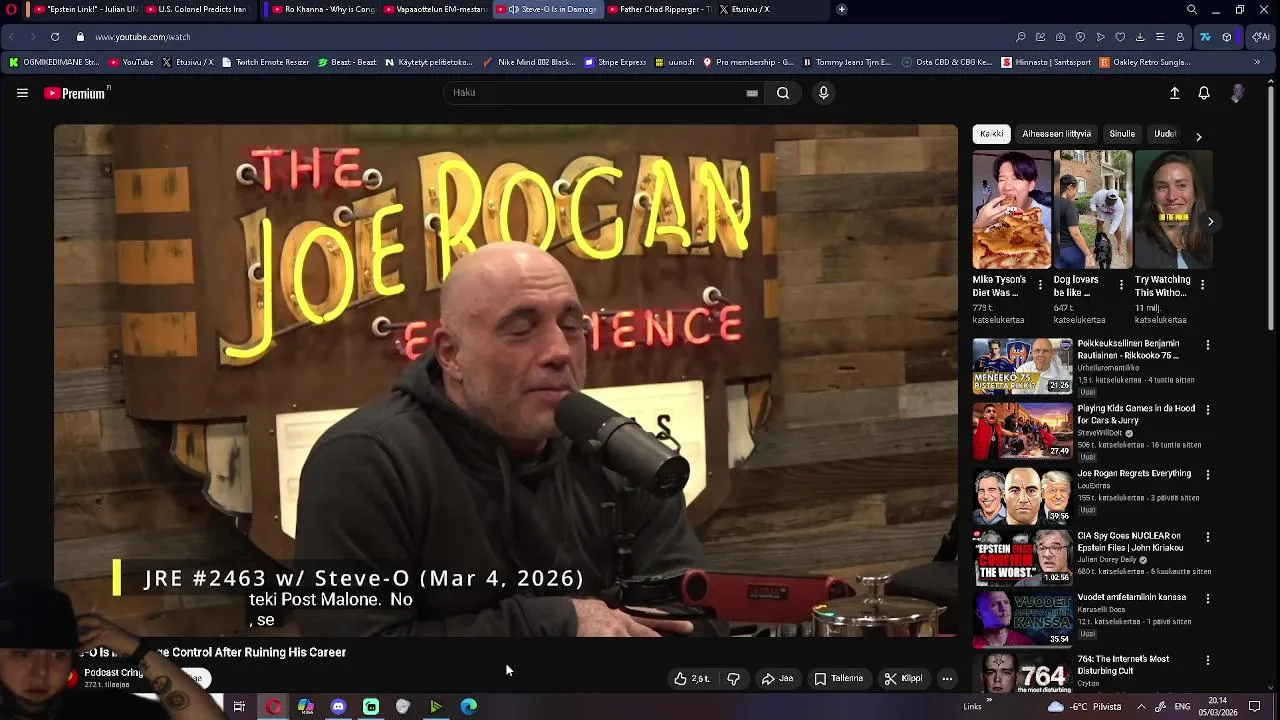Open the Mike Tyson's Diet short thumbnail
Viewport: 1280px width, 720px height.
click(x=1012, y=210)
